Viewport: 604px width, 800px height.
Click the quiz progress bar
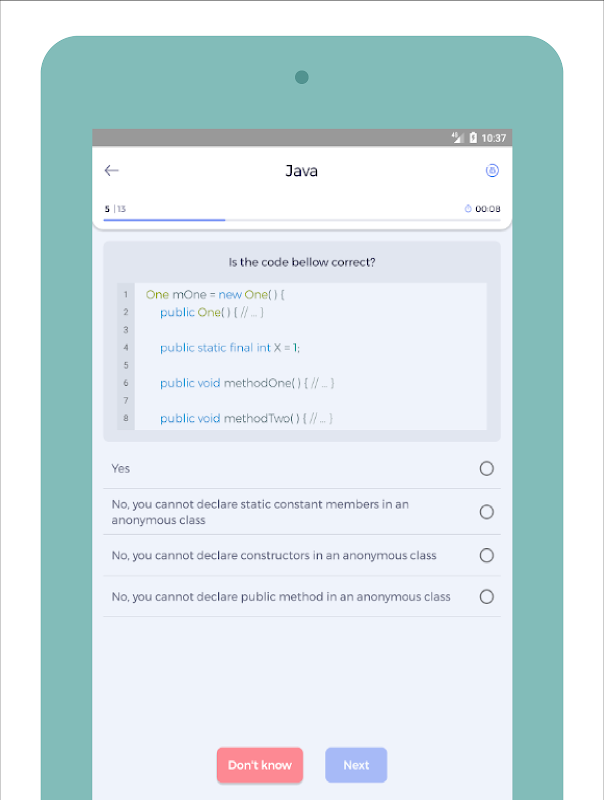click(302, 220)
